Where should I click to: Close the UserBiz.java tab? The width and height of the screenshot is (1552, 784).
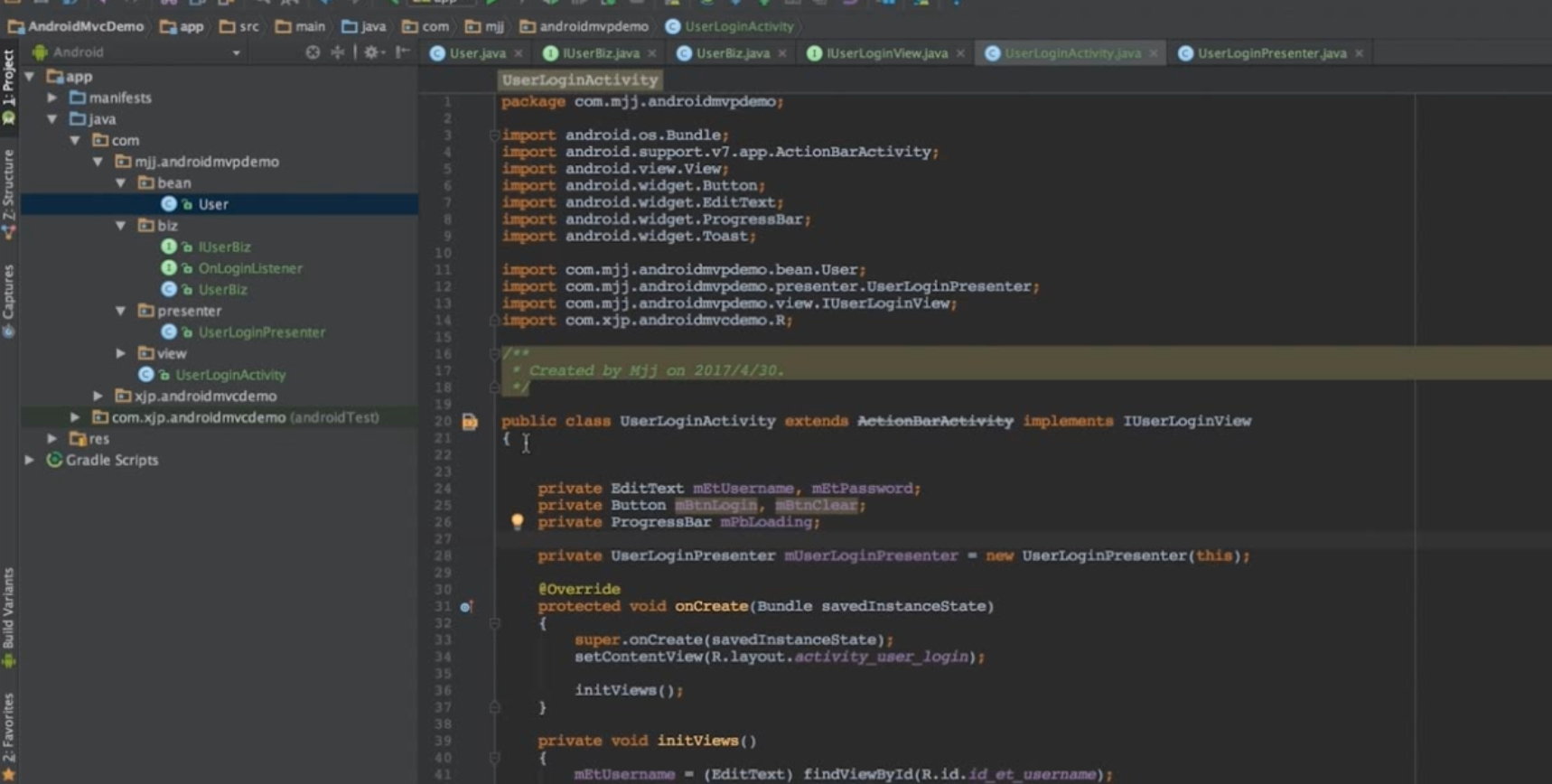782,53
